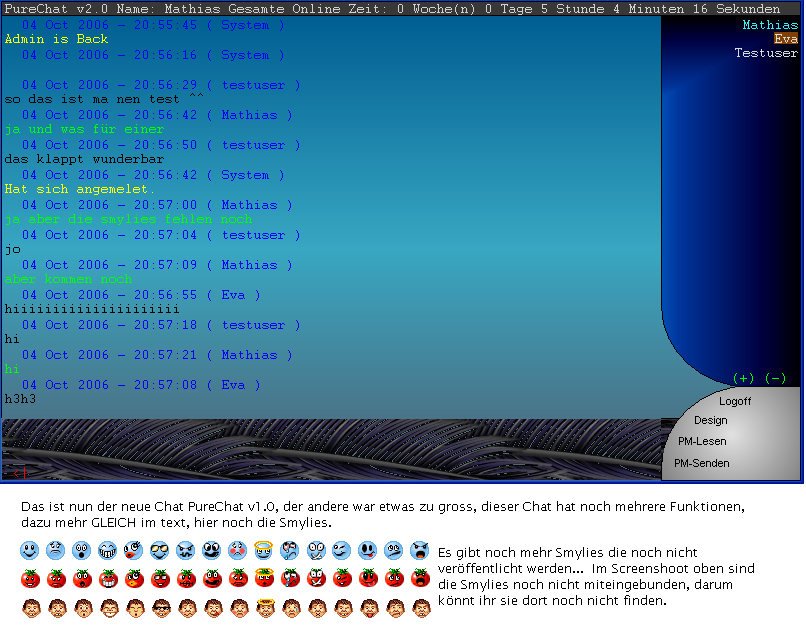This screenshot has width=806, height=630.
Task: Click the big-eyed laughing tomato smiley
Action: tap(212, 578)
